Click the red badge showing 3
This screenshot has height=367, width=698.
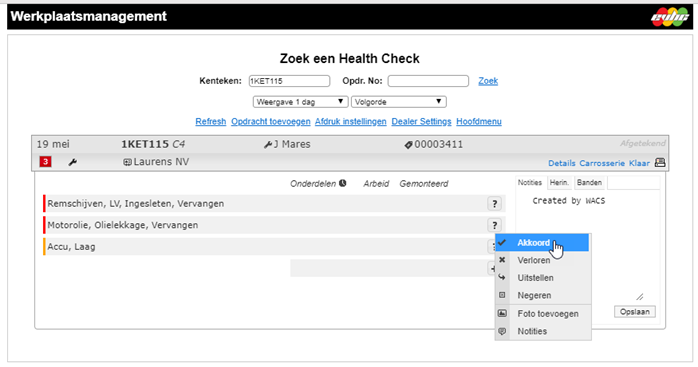click(45, 162)
